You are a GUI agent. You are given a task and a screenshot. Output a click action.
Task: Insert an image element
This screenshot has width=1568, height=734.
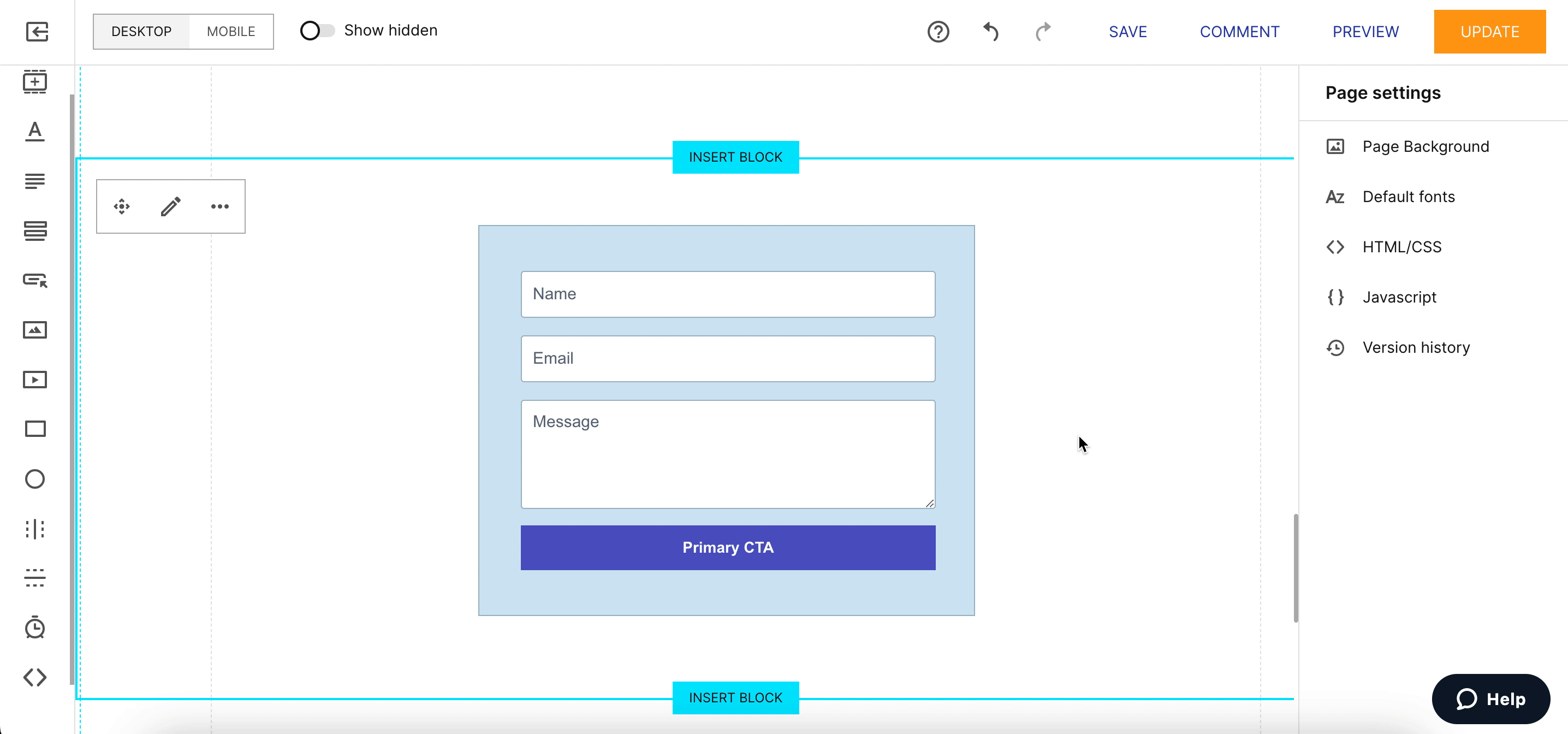[35, 330]
